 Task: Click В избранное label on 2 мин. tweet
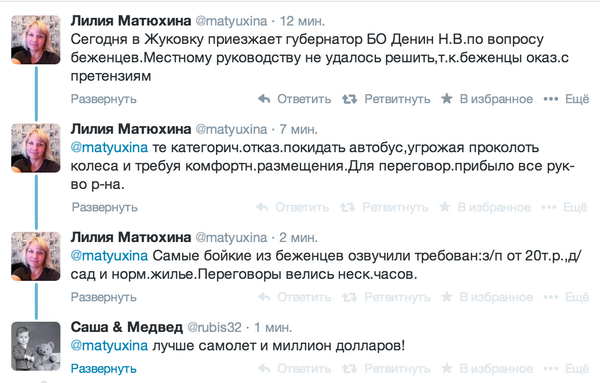coord(496,297)
